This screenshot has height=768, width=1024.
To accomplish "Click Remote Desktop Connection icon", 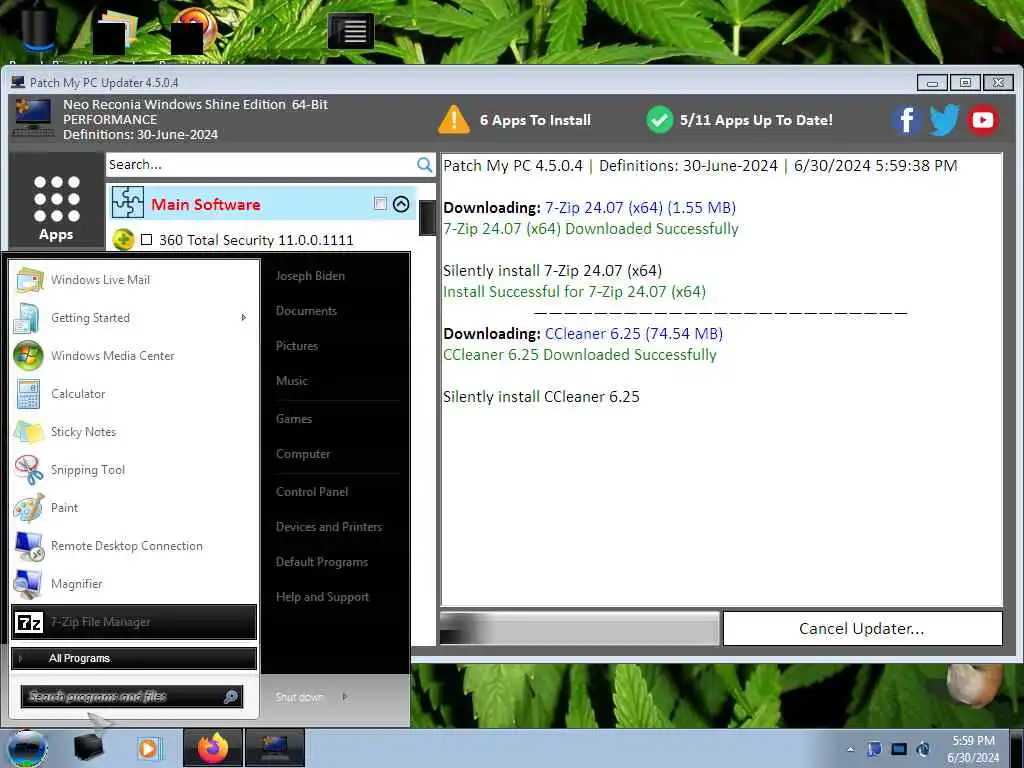I will point(29,546).
